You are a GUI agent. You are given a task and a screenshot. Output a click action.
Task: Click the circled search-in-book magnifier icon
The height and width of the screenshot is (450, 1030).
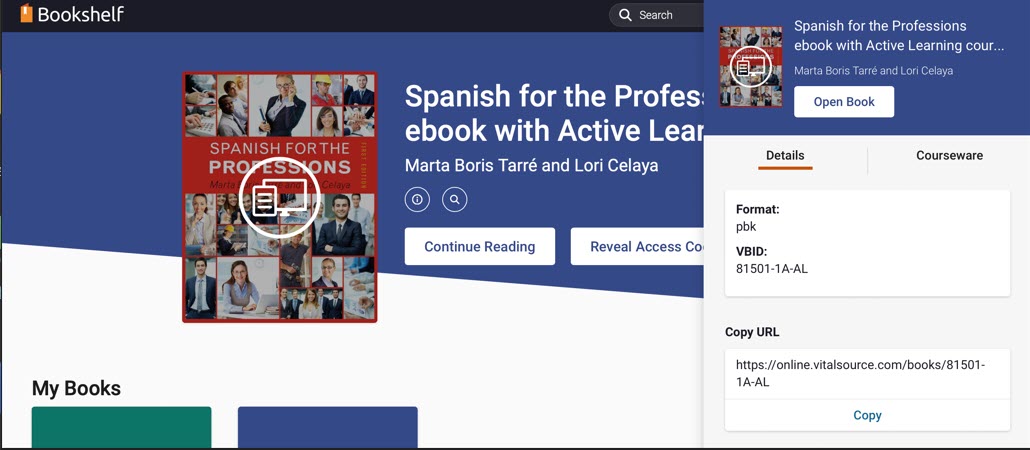tap(454, 199)
